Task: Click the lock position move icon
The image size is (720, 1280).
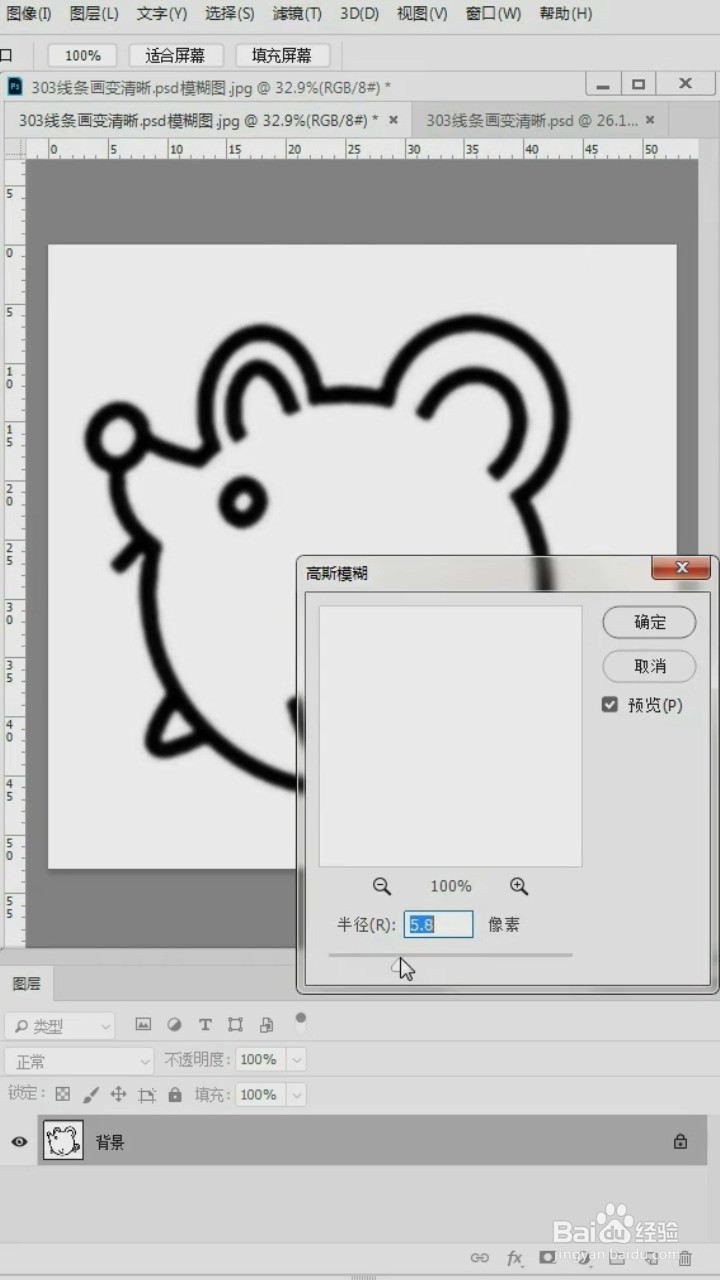Action: click(118, 1094)
